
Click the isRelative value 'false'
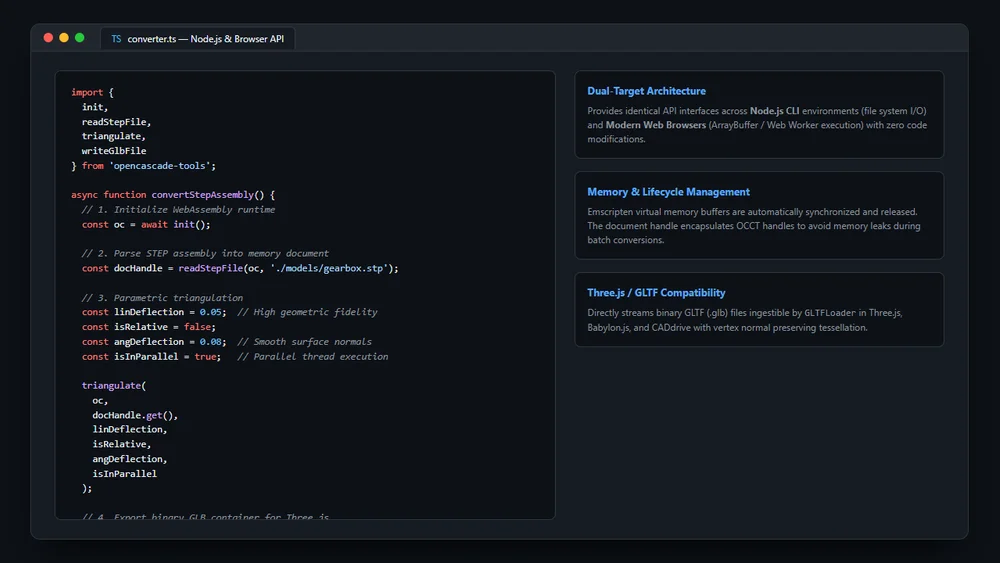tap(197, 326)
